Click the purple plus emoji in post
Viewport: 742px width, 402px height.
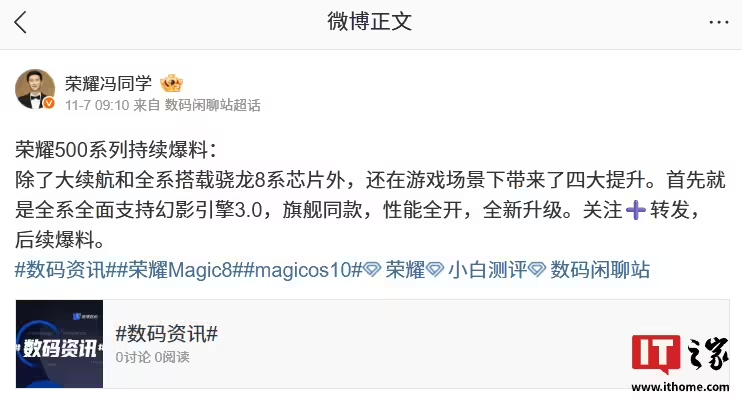pyautogui.click(x=636, y=210)
